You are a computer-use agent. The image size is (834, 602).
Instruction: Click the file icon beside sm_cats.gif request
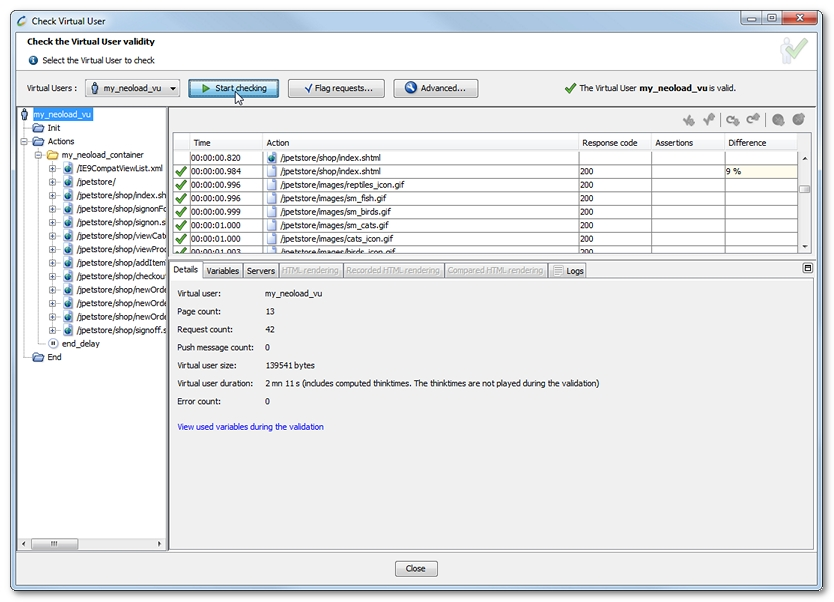coord(272,225)
